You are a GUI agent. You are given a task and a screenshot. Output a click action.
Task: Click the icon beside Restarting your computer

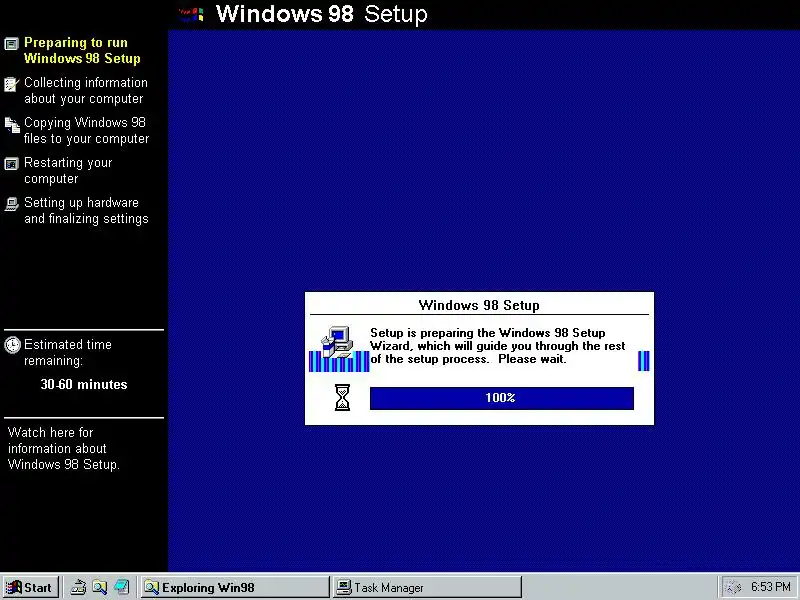click(11, 164)
